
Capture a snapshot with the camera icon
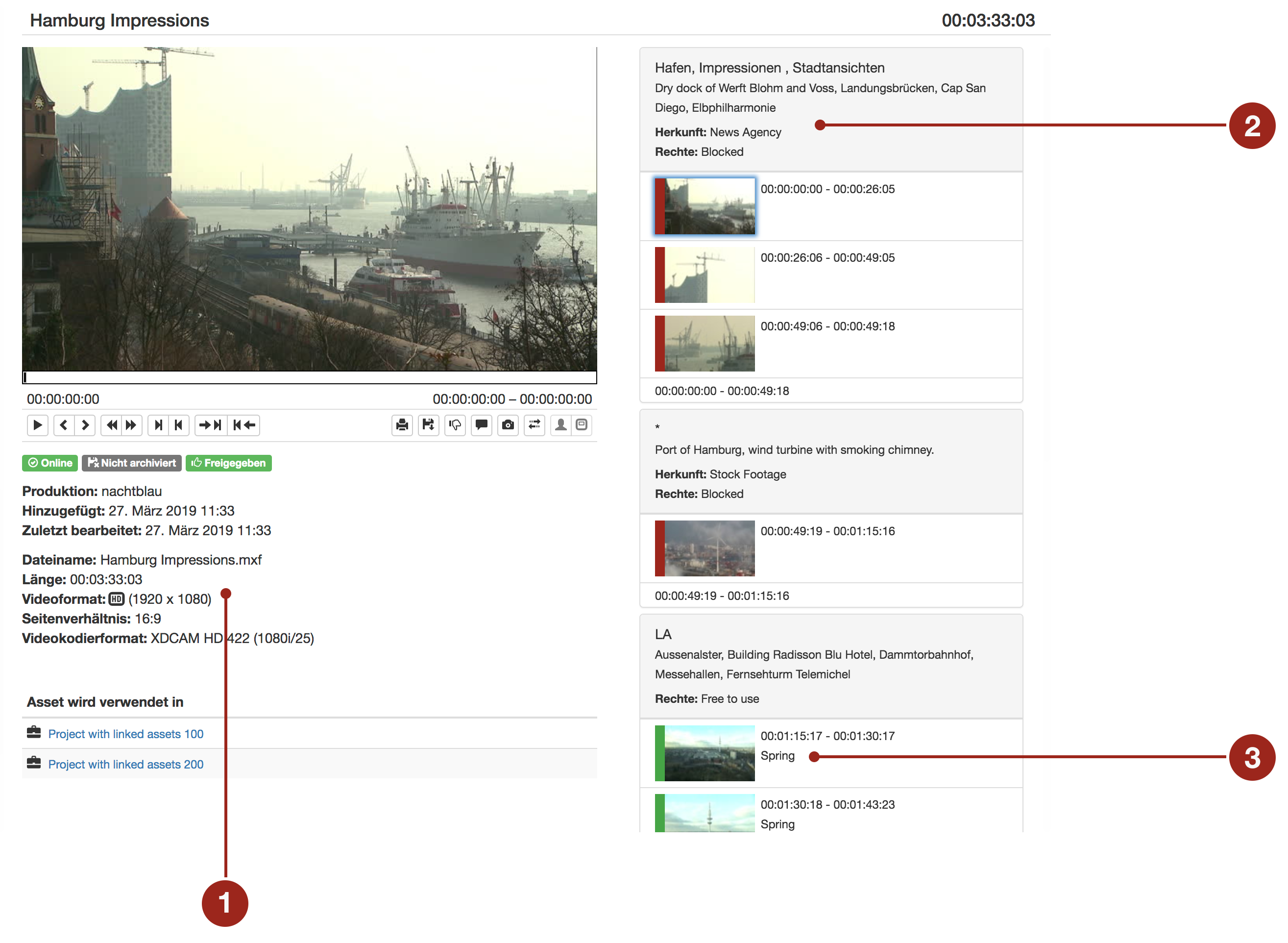[x=508, y=425]
